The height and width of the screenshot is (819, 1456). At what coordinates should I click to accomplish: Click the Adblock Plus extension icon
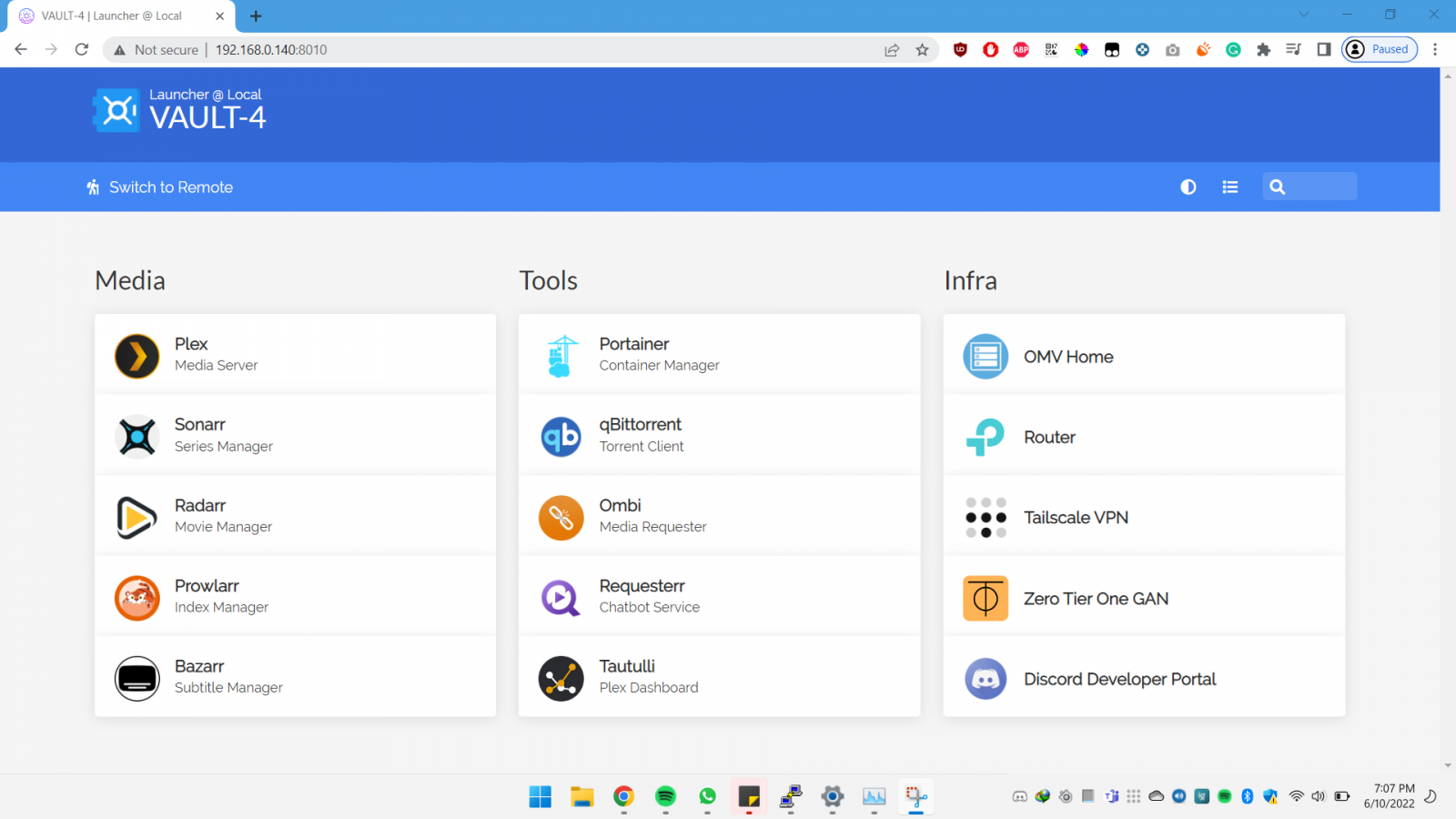(x=1021, y=50)
